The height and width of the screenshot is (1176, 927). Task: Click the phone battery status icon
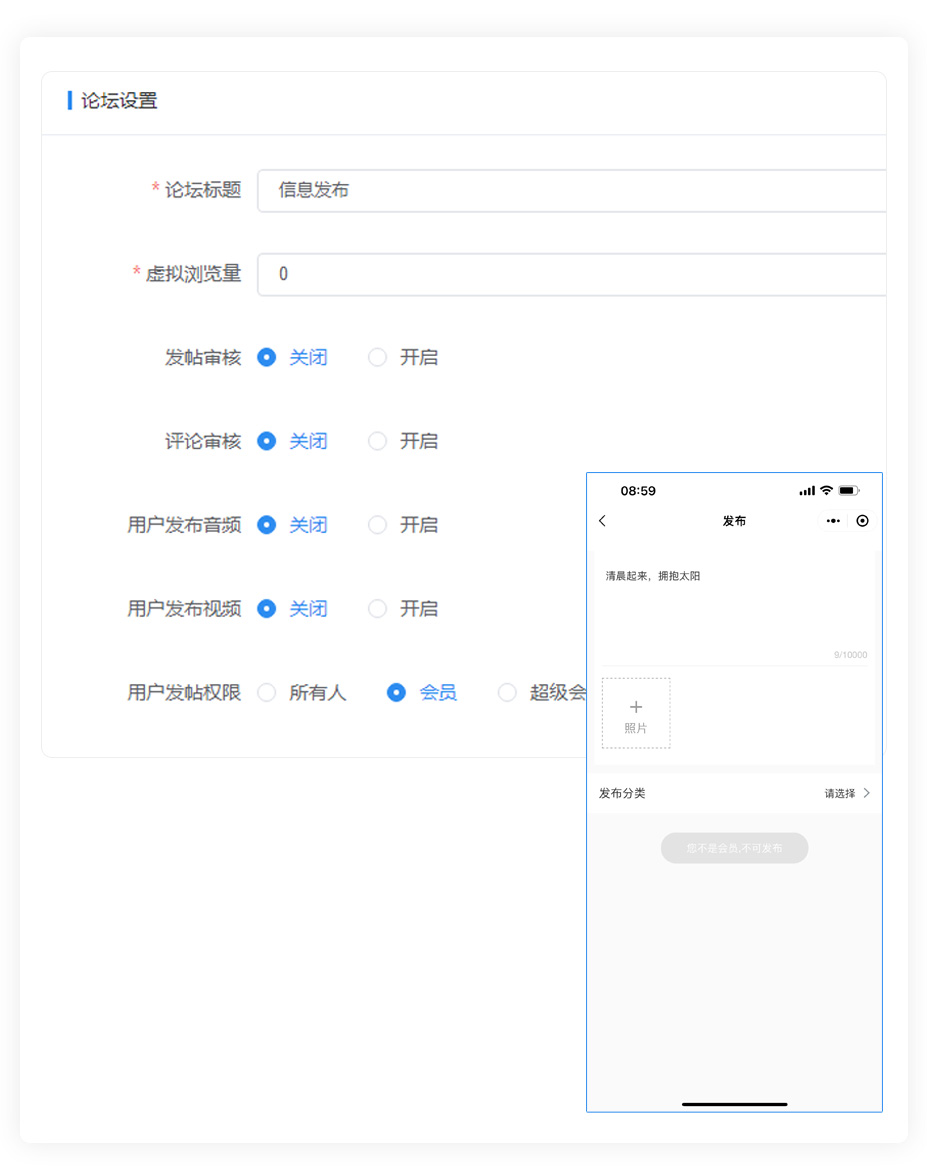coord(849,491)
